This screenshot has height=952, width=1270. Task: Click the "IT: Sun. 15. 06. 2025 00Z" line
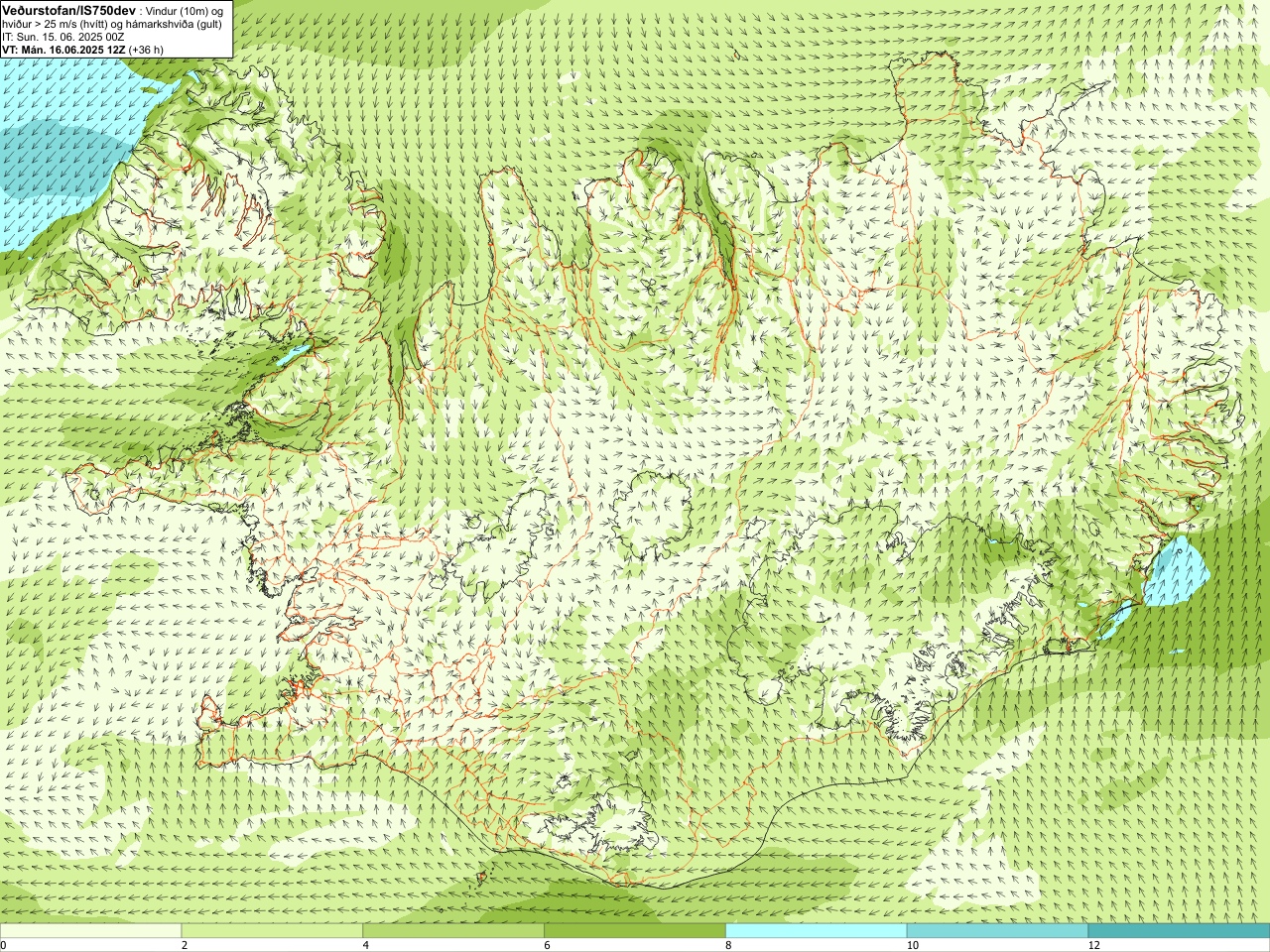tap(63, 37)
